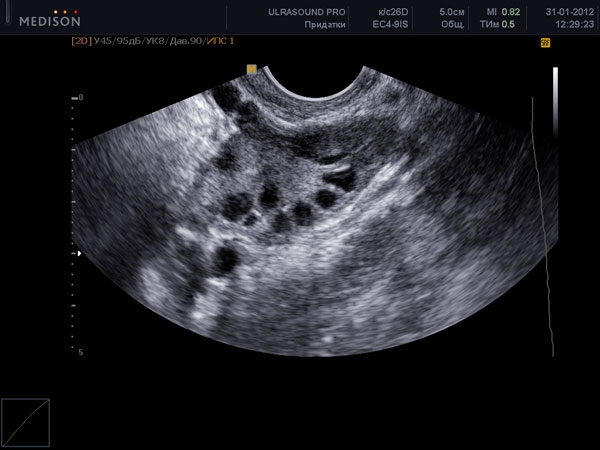
Task: Click the small yellow indicator icon top right
Action: pos(545,43)
